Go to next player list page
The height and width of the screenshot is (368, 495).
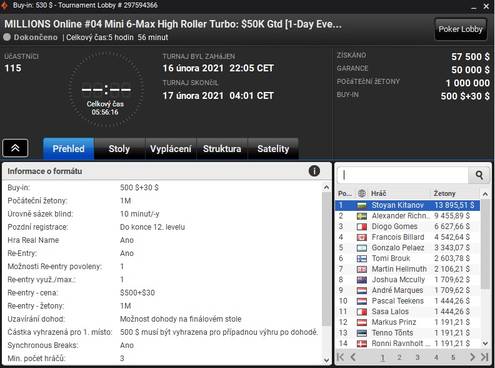coord(472,357)
